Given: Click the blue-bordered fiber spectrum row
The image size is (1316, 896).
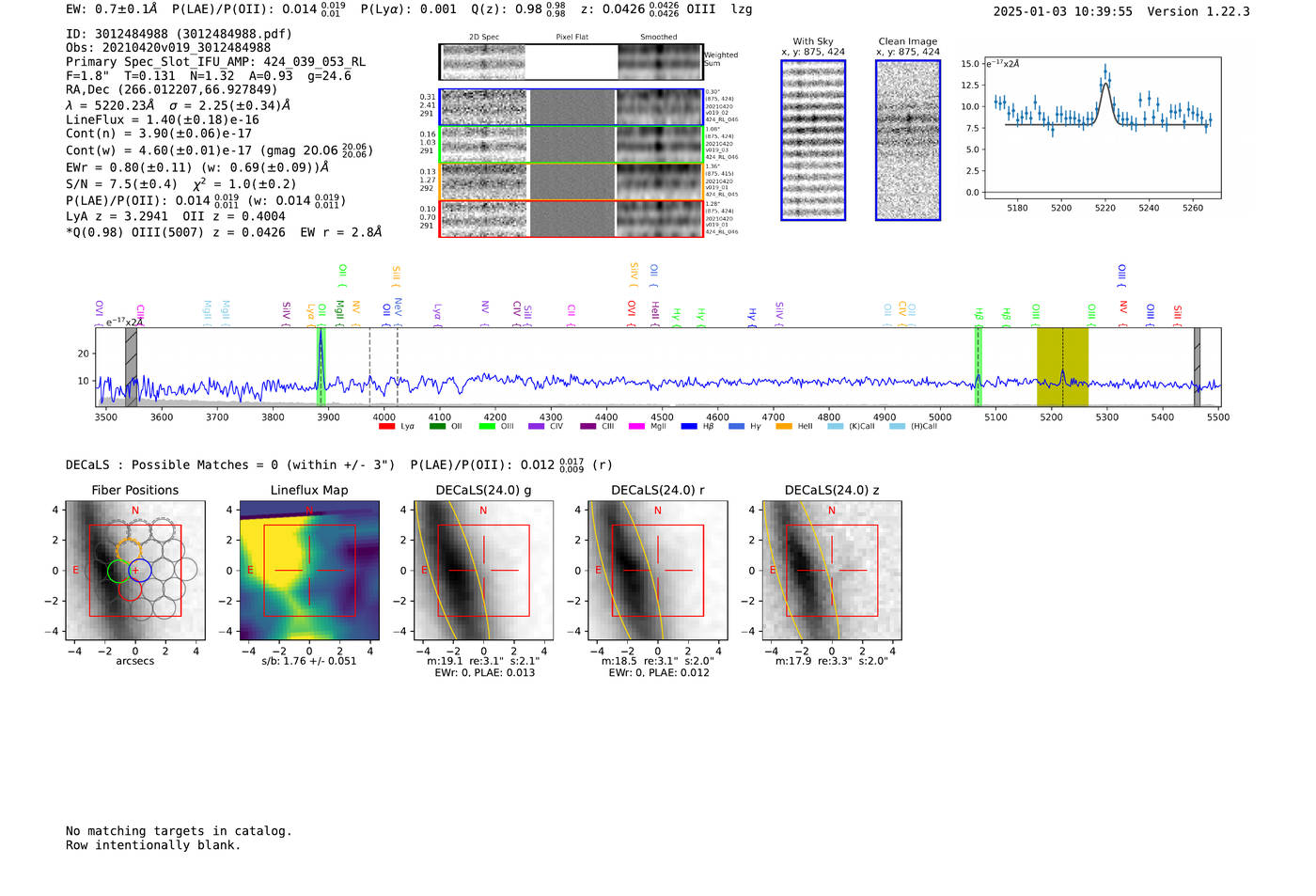Looking at the screenshot, I should (x=572, y=107).
